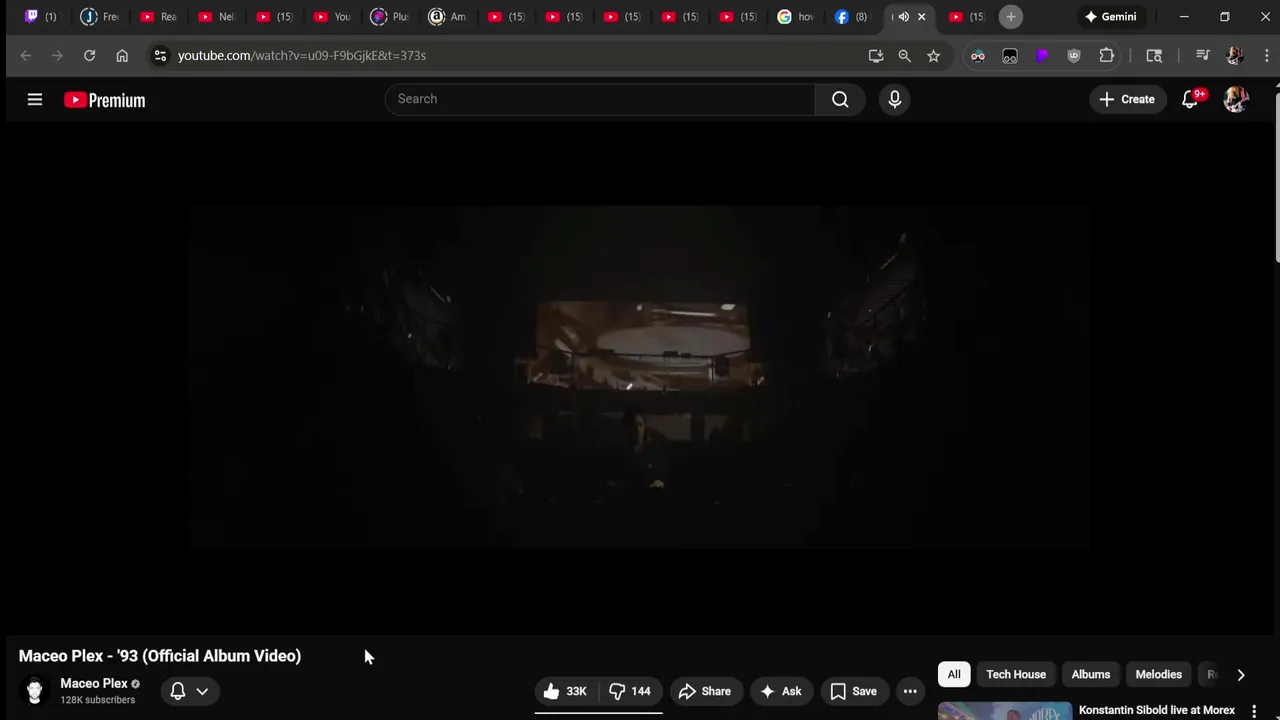
Task: Switch to the 'Rea' YouTube tab
Action: tap(158, 17)
